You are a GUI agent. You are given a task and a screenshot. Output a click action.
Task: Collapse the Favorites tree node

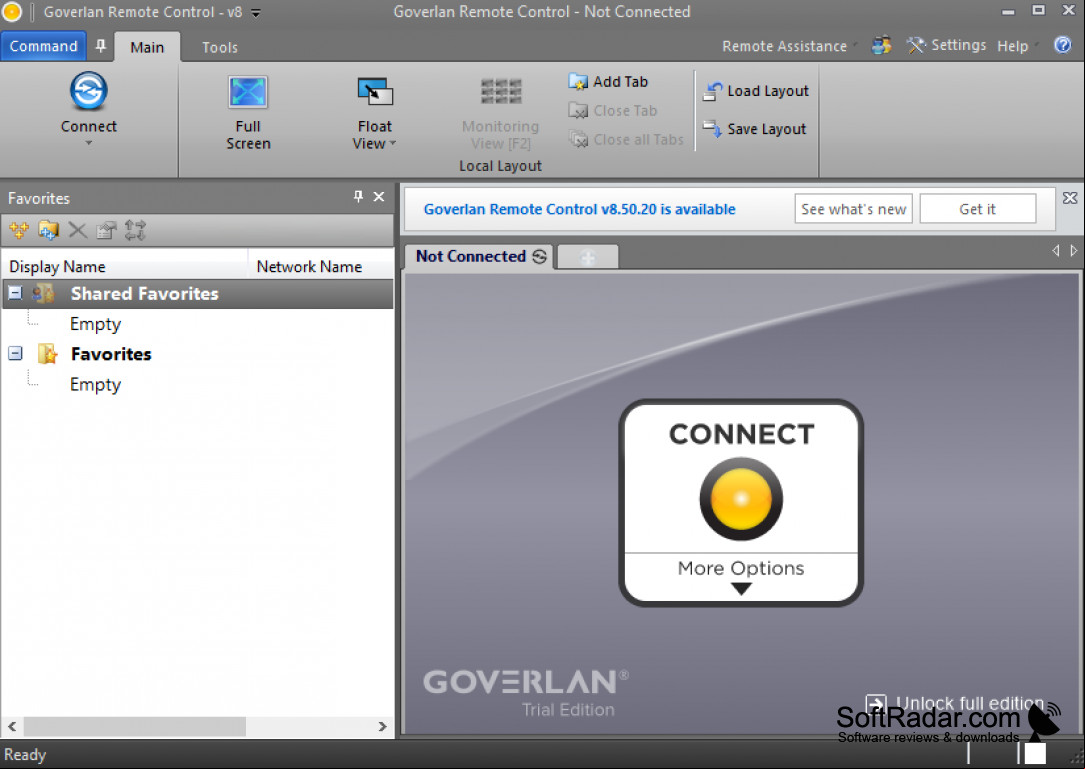[x=15, y=354]
